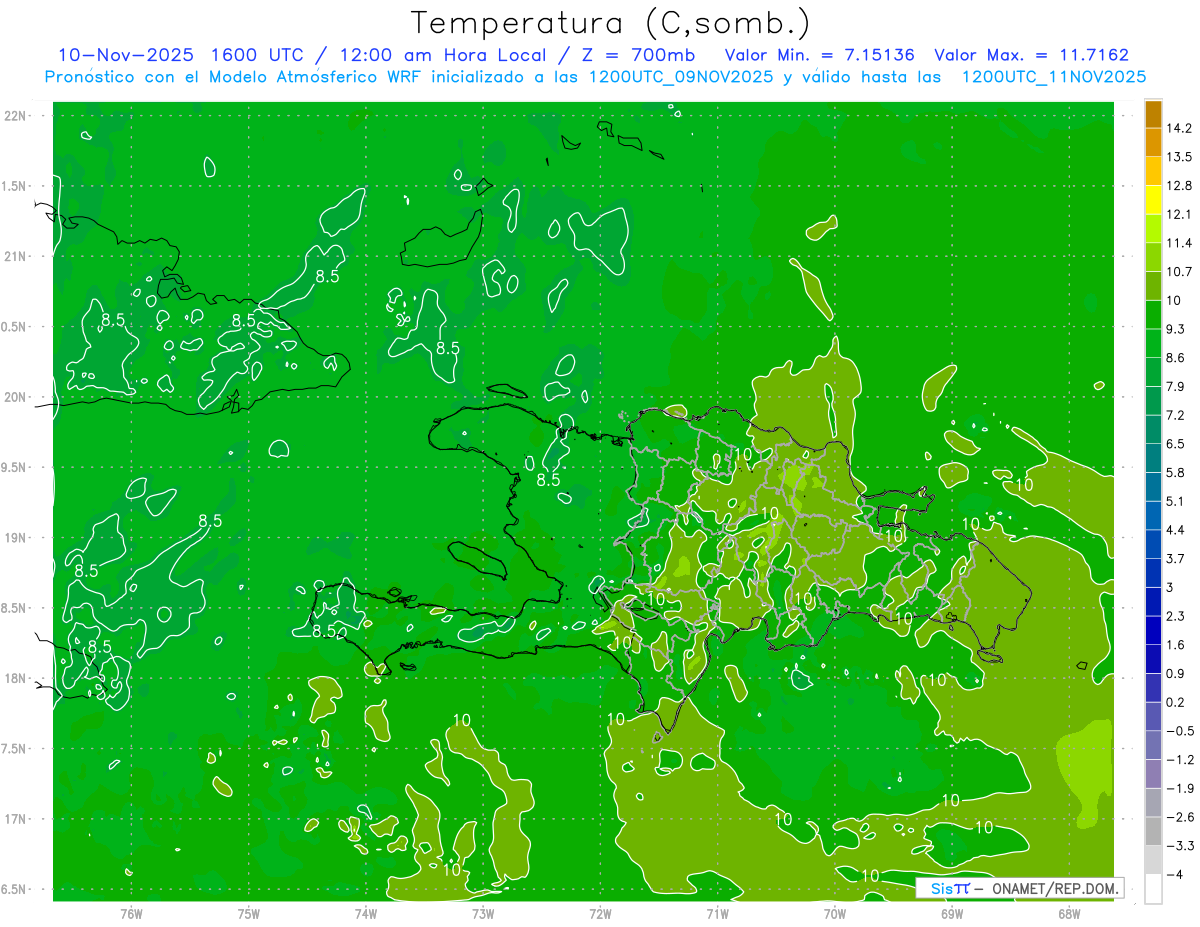Viewport: 1200px width, 927px height.
Task: Click the '69W' longitude label
Action: pos(952,913)
